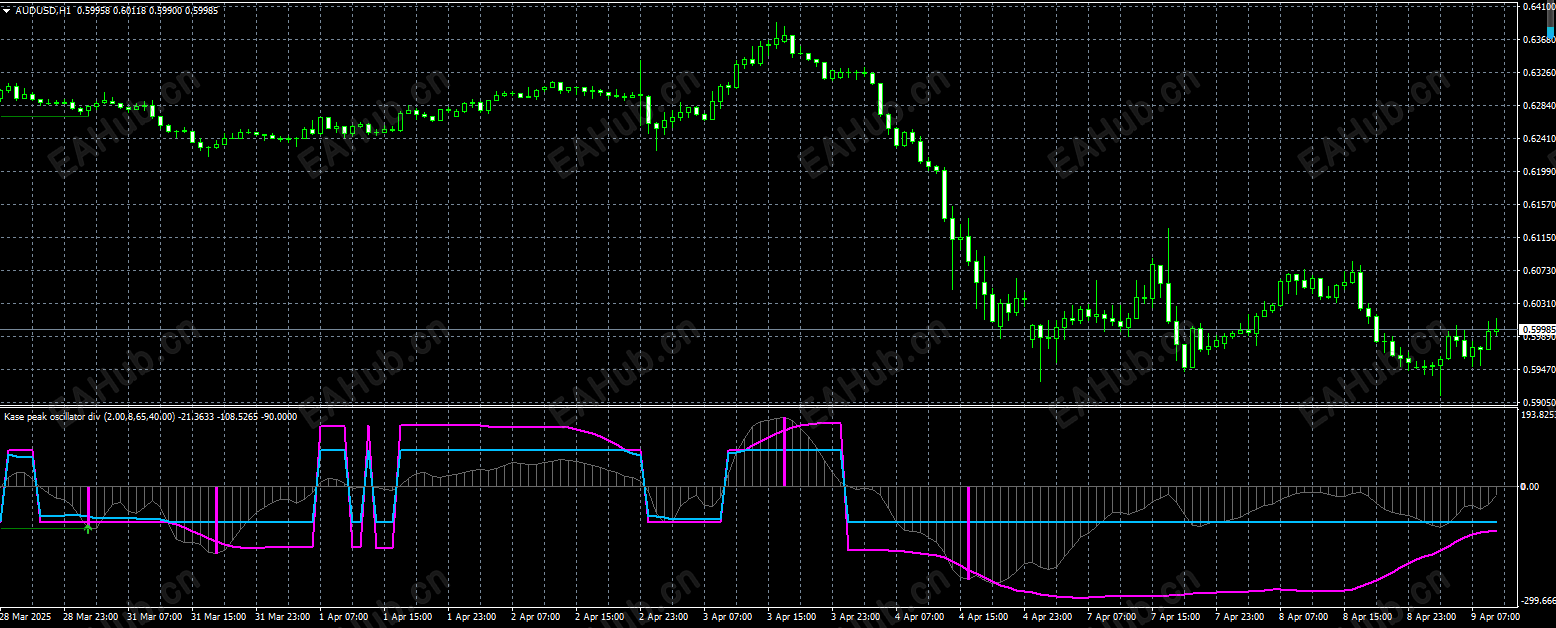Click the 0.64100 price axis label
Image resolution: width=1556 pixels, height=628 pixels.
pos(1538,6)
